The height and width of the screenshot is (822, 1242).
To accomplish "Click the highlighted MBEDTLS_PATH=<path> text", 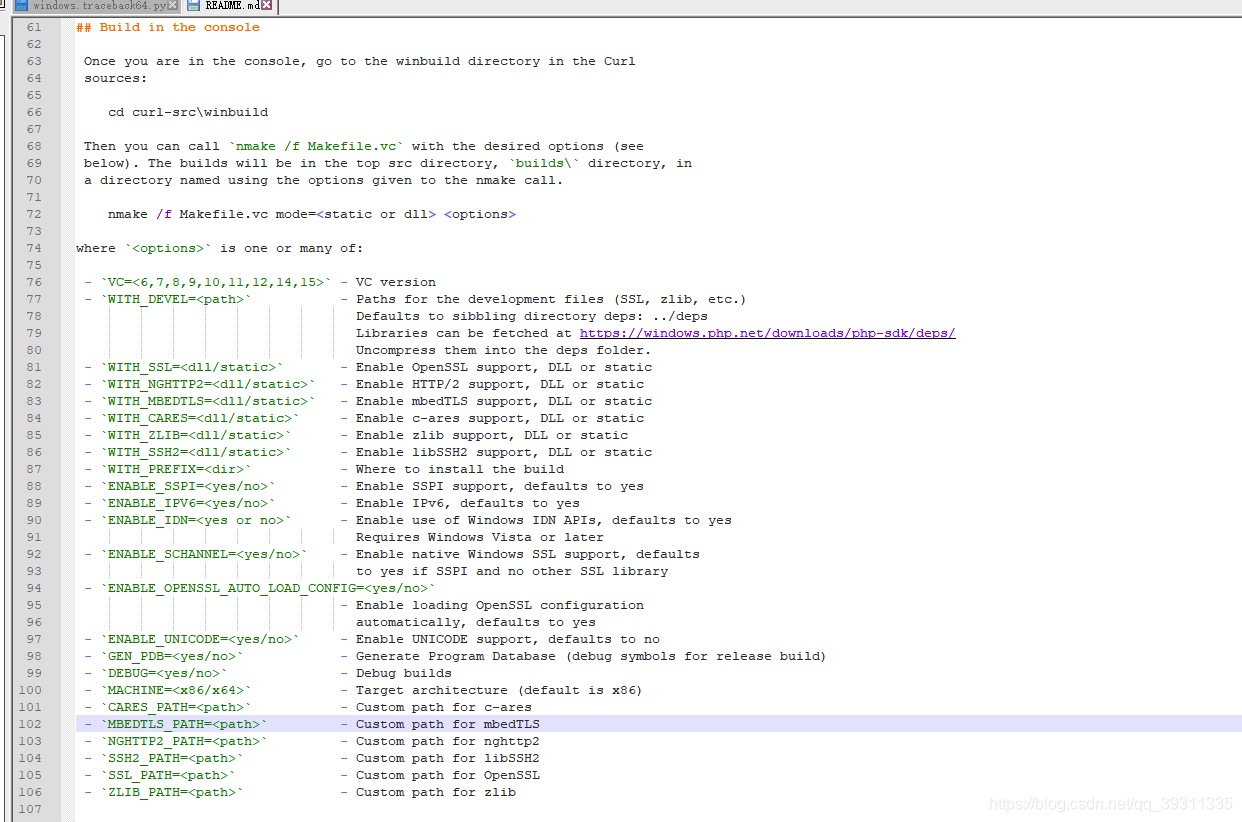I will coord(184,724).
